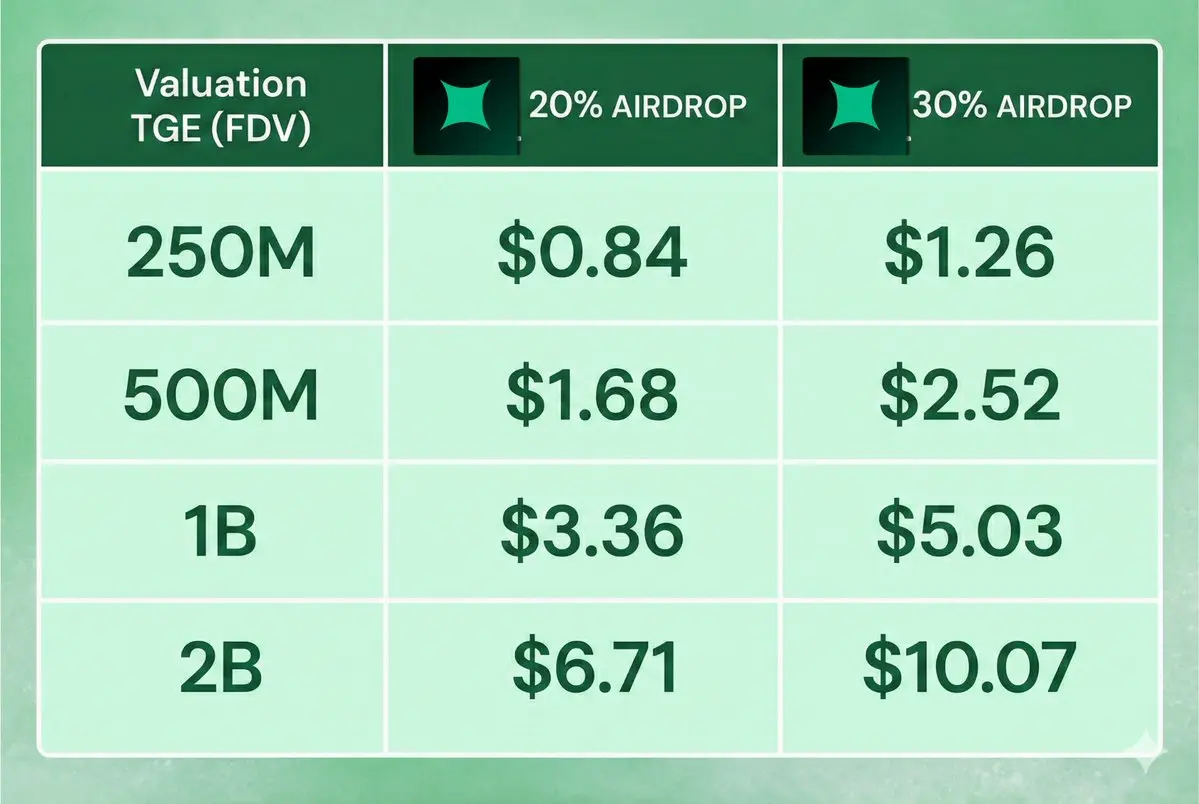
Task: Click the 30% AIRDROP column header
Action: coord(970,105)
